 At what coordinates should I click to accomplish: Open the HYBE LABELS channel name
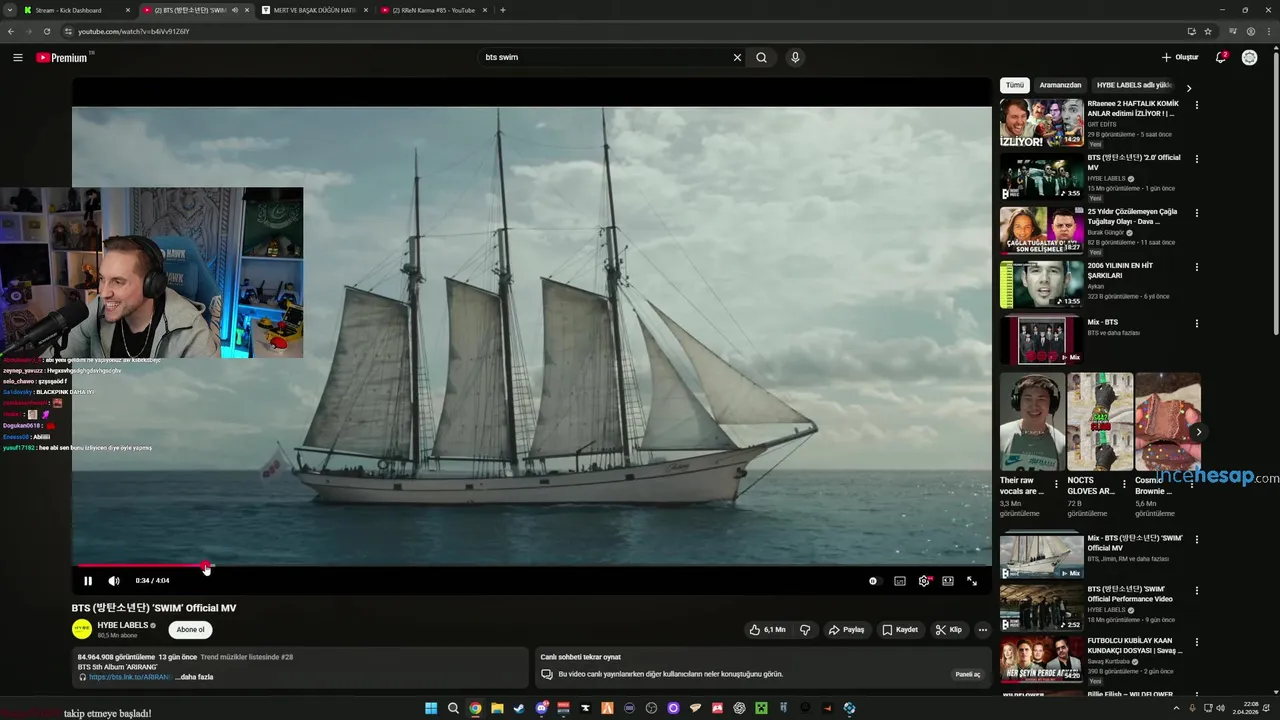[x=122, y=625]
